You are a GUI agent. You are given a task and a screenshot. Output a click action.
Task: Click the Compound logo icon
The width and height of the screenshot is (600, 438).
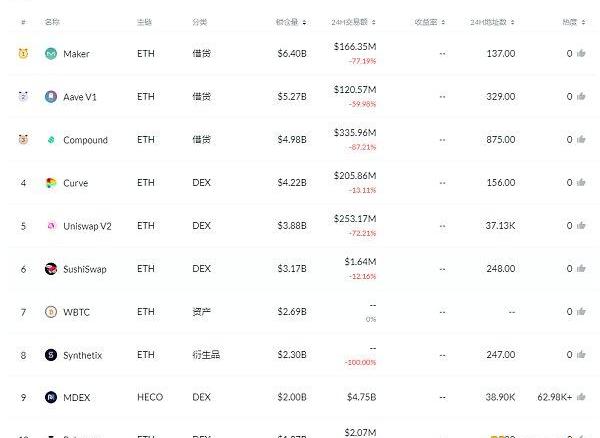[x=51, y=140]
